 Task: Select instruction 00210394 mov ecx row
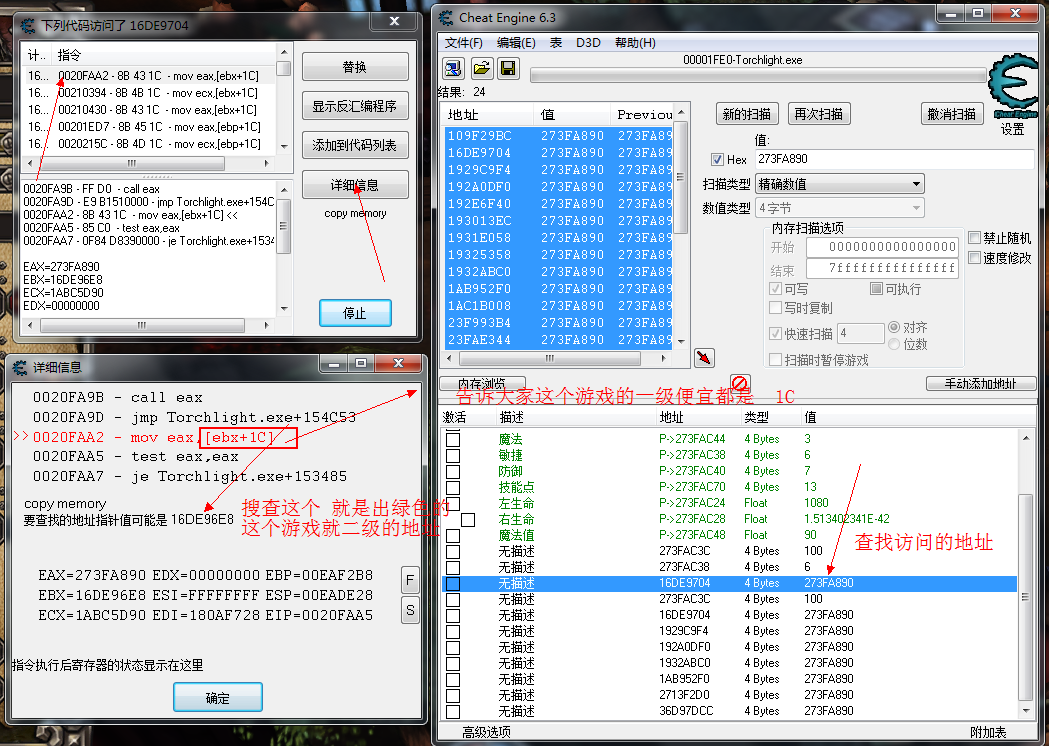[151, 93]
